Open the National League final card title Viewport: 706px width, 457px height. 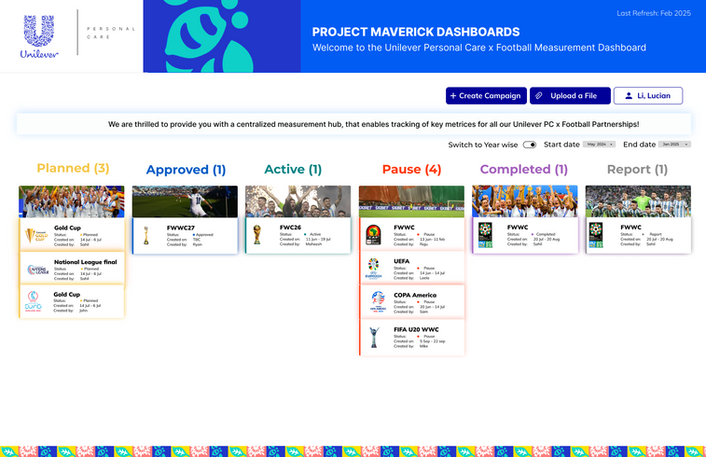pos(86,262)
